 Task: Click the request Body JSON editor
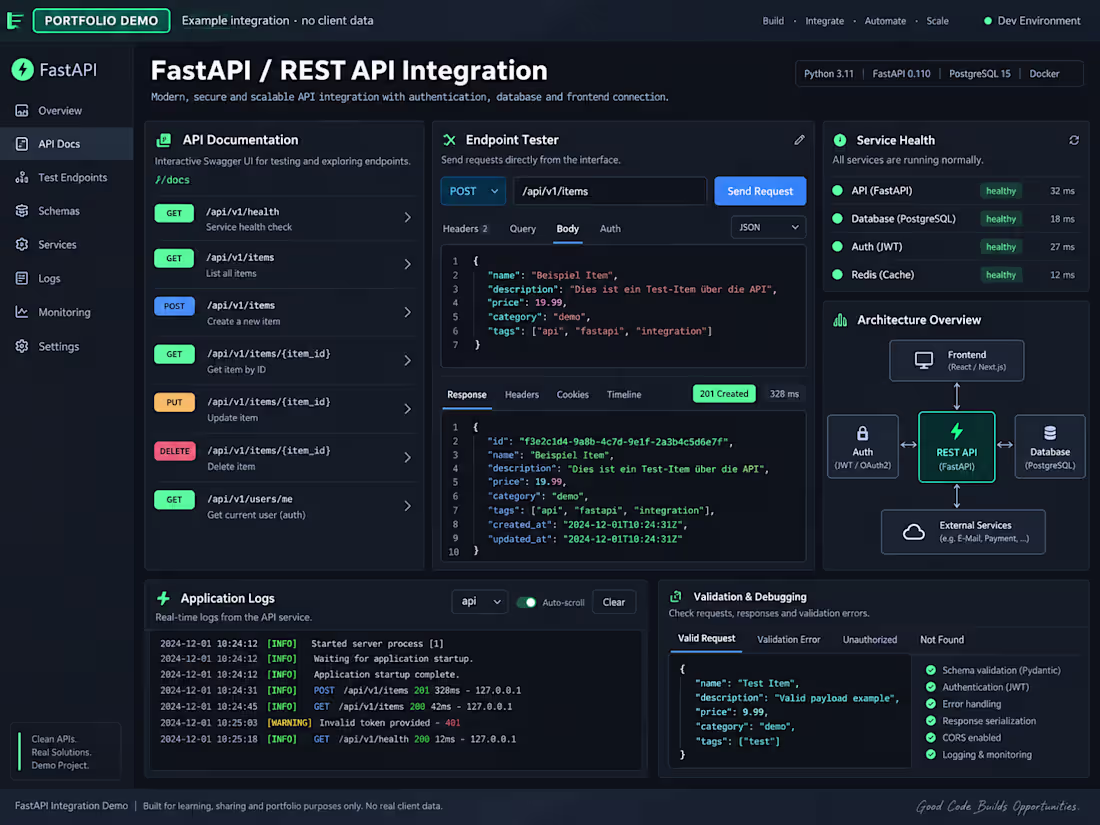tap(623, 306)
